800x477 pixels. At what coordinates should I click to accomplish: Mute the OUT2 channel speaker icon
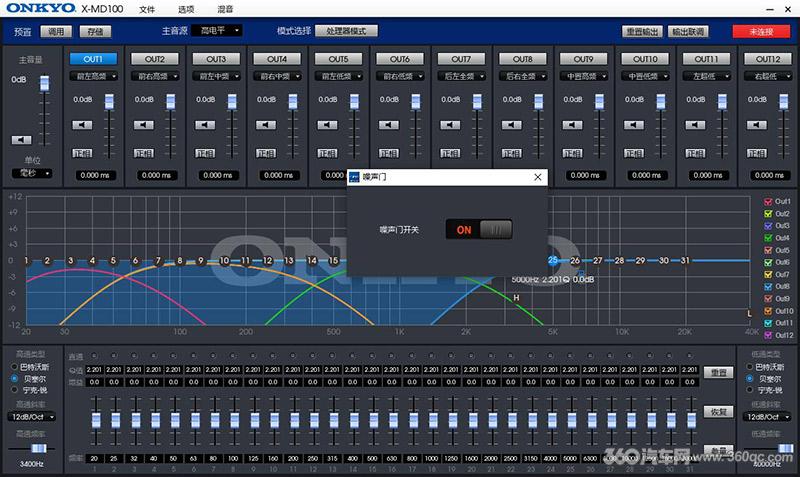pos(143,125)
